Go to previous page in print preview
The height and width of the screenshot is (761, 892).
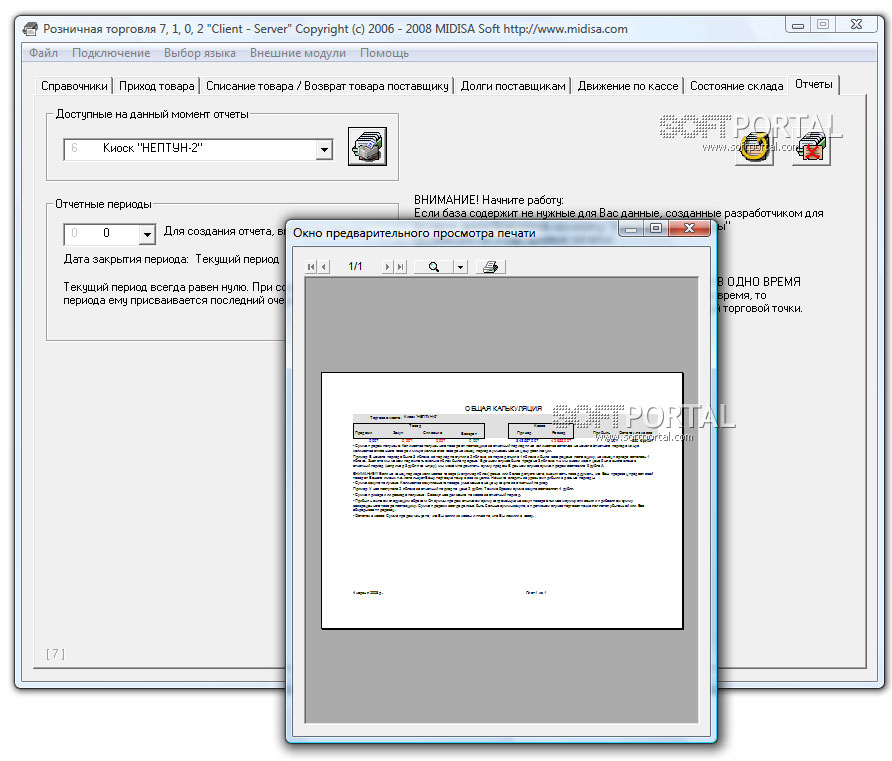coord(324,267)
